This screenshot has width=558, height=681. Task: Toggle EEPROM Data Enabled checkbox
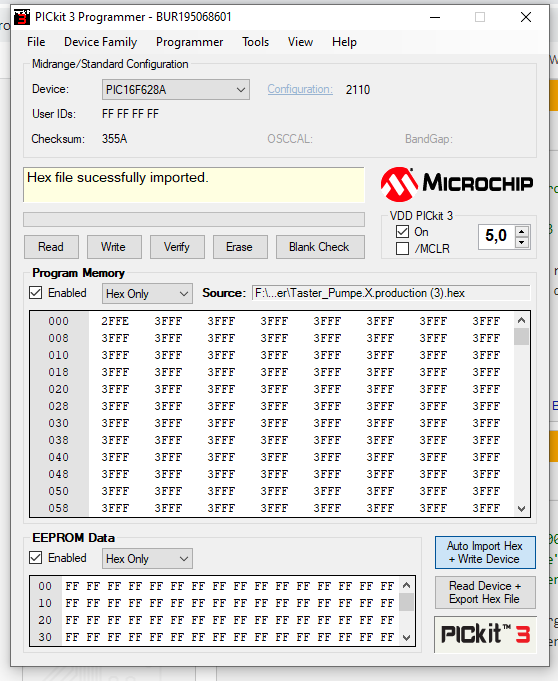click(36, 557)
